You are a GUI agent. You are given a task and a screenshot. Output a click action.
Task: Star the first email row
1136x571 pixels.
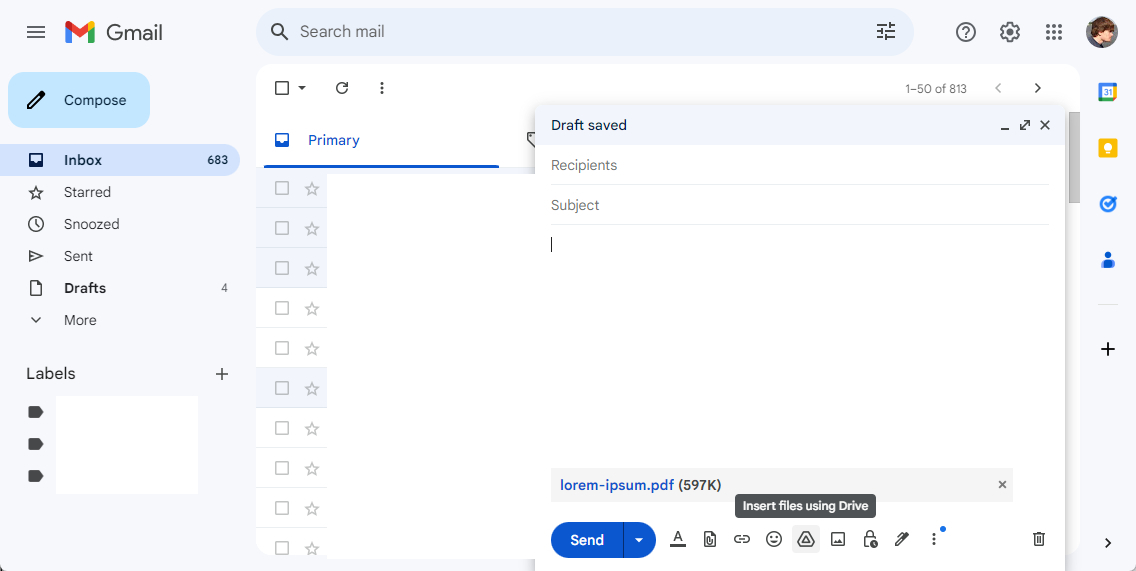tap(312, 188)
